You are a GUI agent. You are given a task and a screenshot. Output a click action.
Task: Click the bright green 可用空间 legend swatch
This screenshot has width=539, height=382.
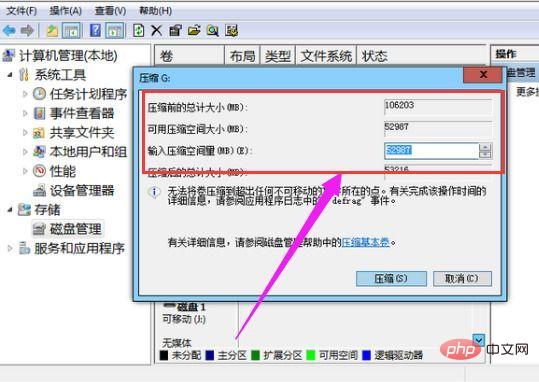tap(310, 355)
